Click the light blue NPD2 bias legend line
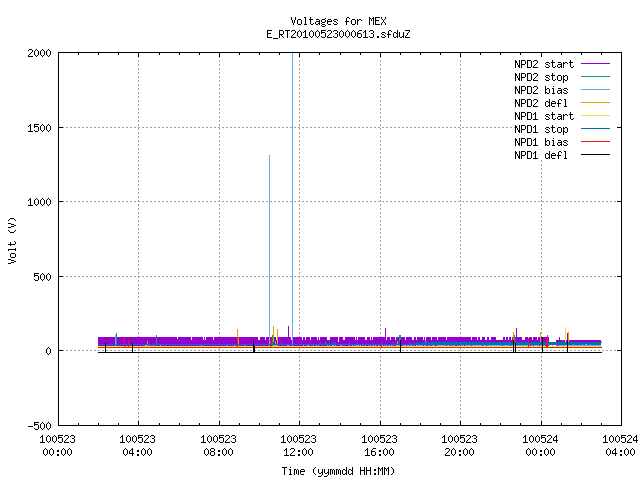640x480 pixels. [595, 90]
